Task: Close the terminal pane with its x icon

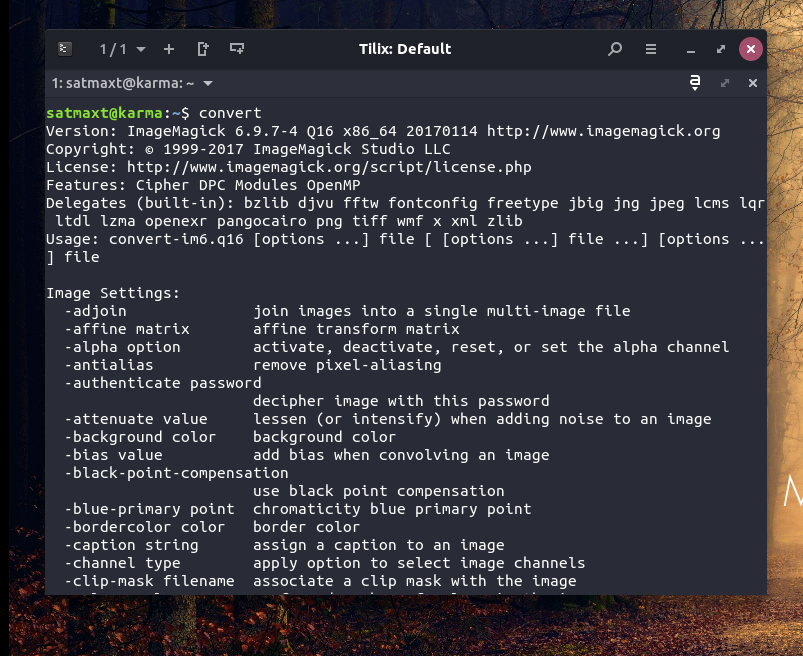Action: click(752, 83)
